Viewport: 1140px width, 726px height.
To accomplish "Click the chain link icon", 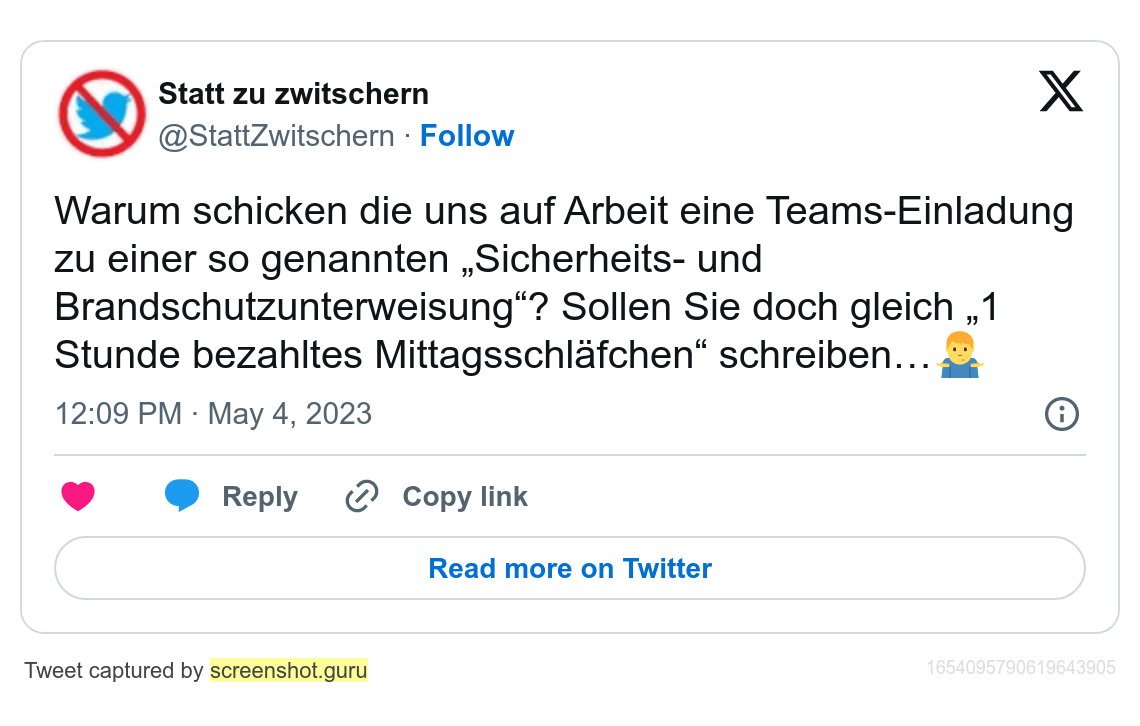I will point(361,496).
